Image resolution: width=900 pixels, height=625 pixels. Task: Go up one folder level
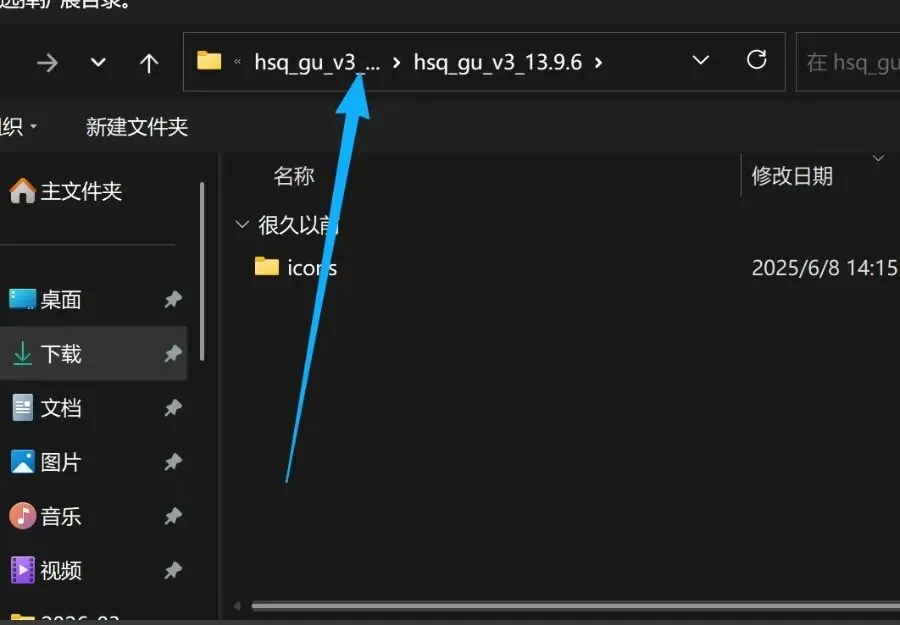pyautogui.click(x=149, y=63)
